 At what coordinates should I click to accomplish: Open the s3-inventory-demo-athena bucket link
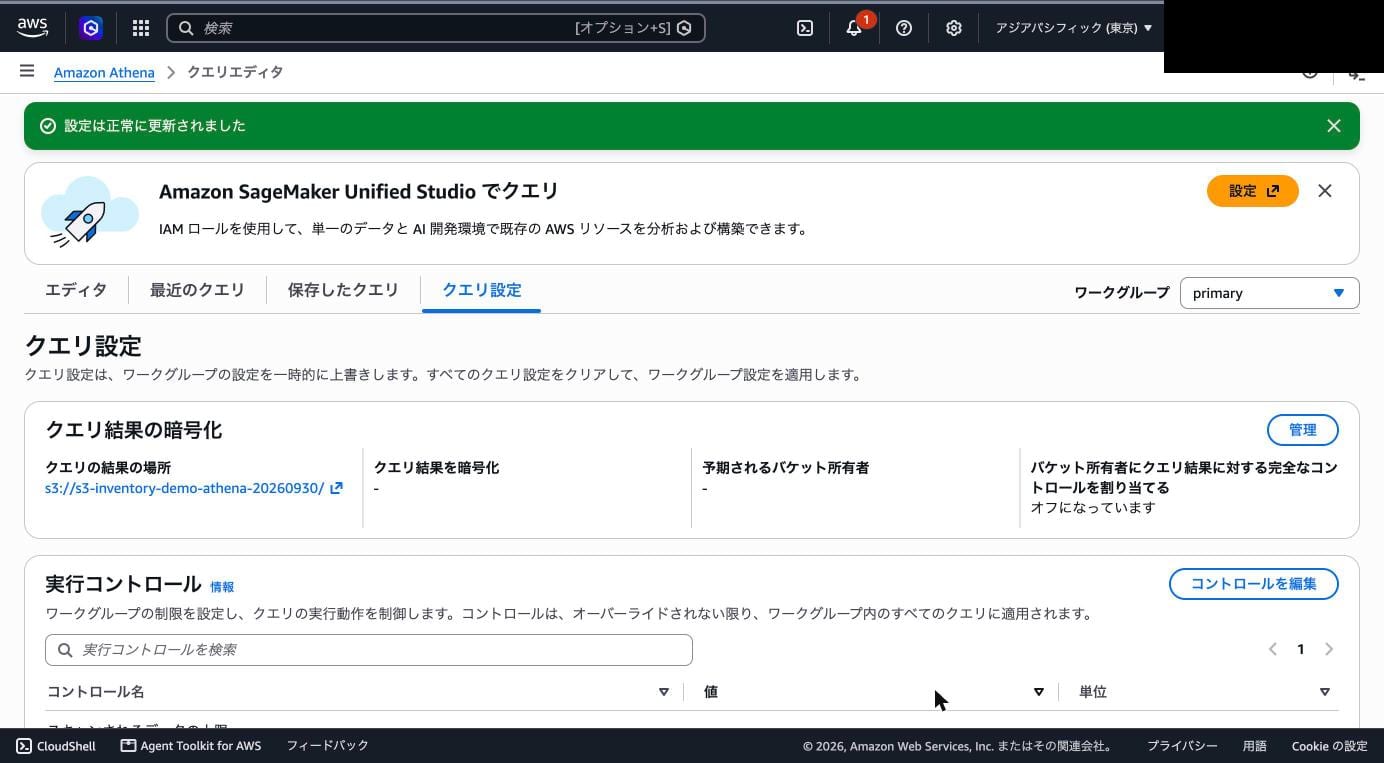click(x=185, y=488)
